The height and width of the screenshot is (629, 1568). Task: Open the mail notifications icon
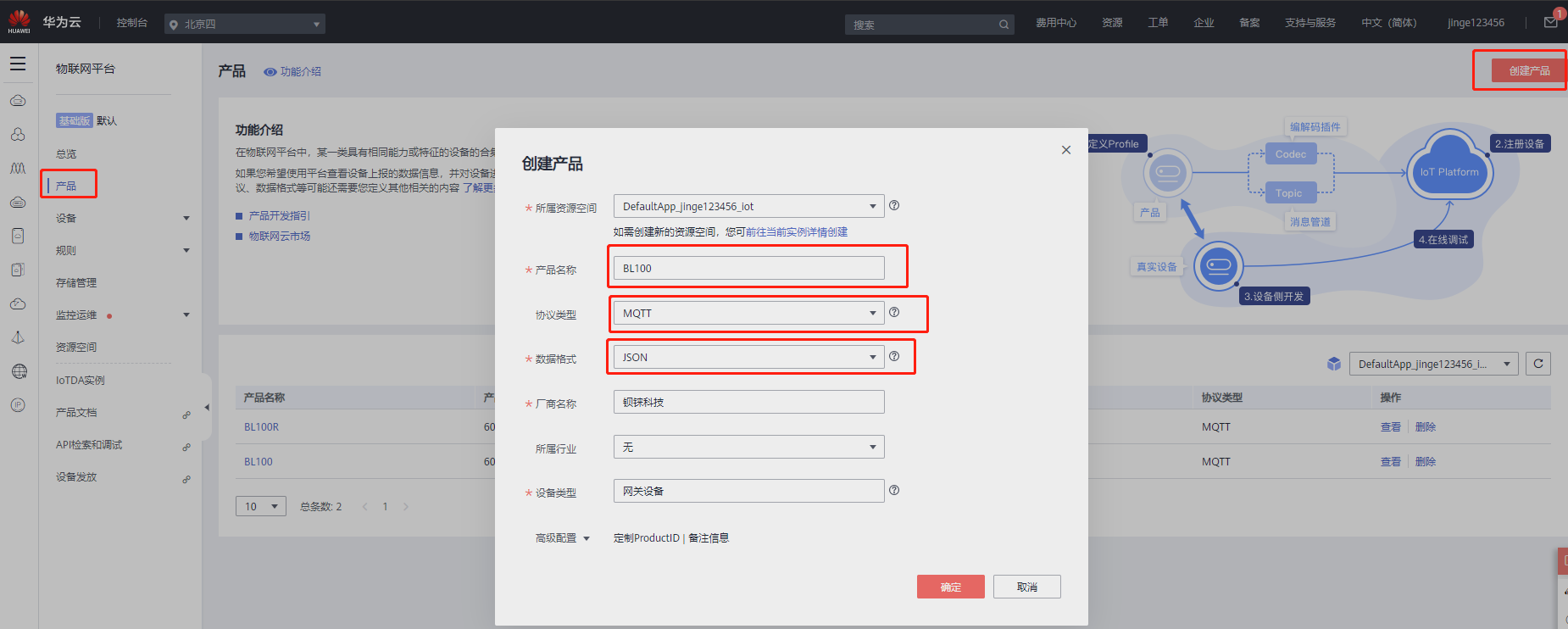point(1551,22)
